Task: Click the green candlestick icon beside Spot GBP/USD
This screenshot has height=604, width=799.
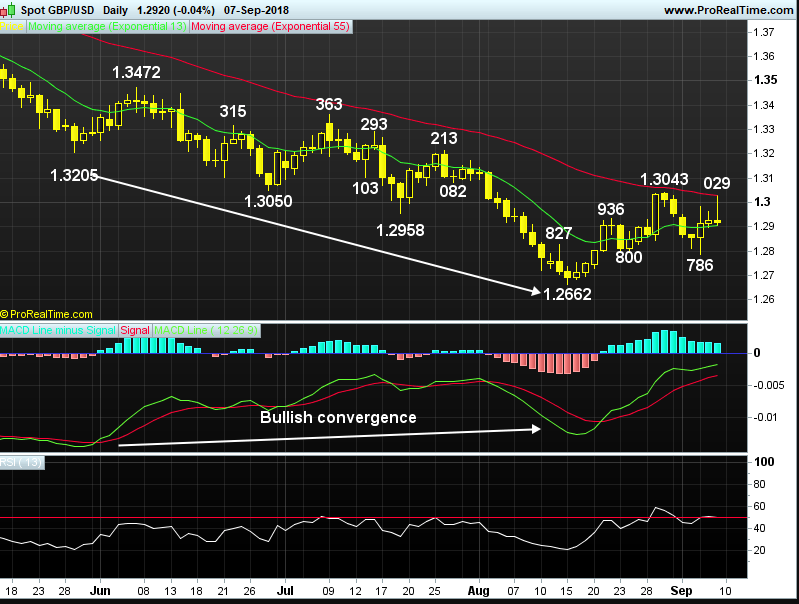Action: point(10,10)
